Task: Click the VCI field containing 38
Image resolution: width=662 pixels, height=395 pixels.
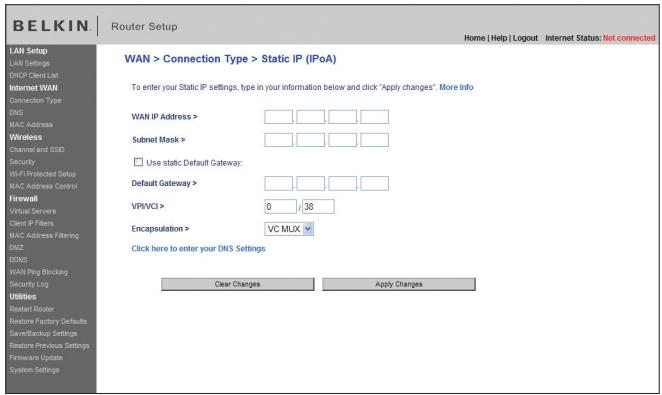Action: click(318, 207)
